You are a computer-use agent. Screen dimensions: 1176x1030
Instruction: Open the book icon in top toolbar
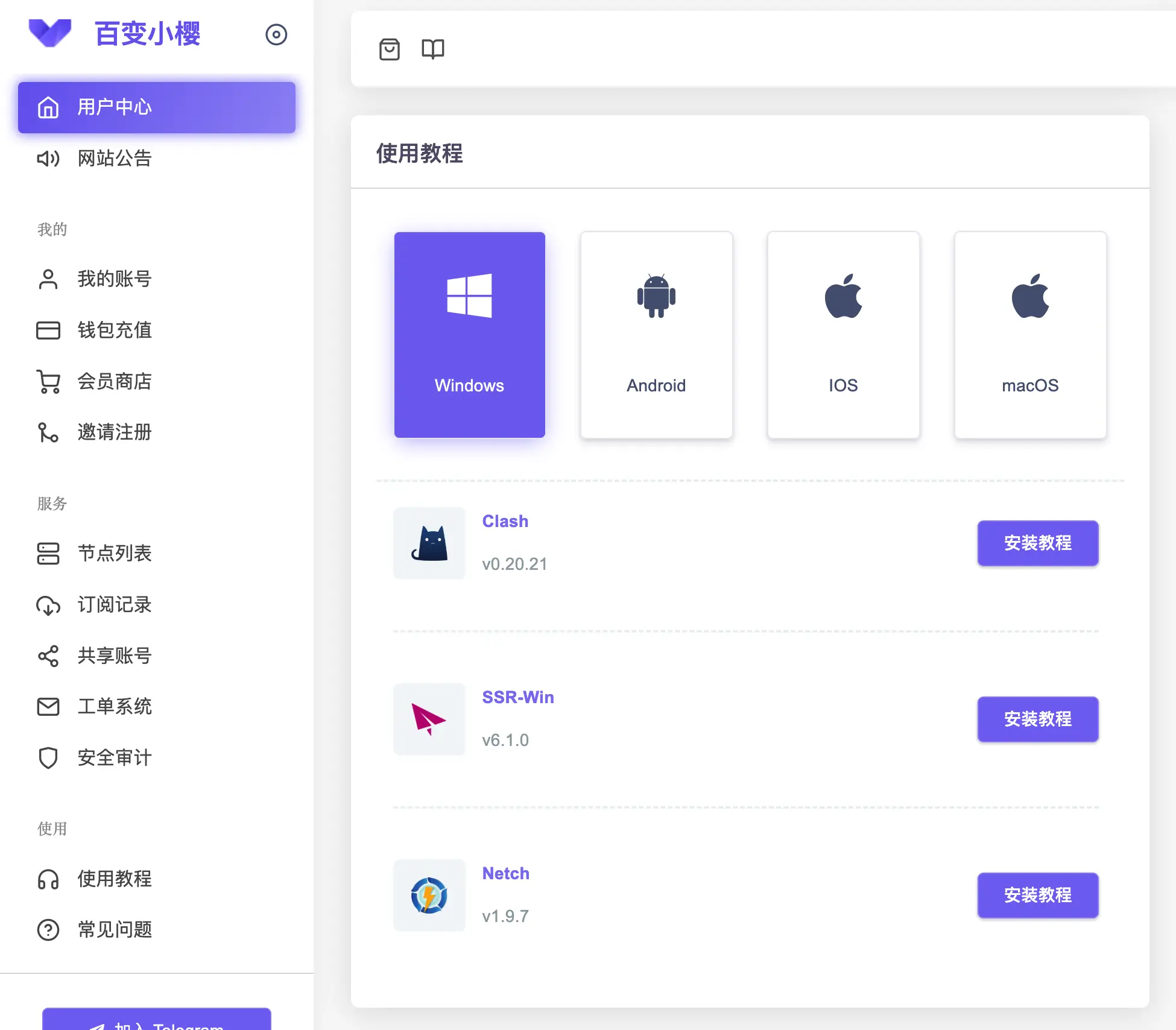434,49
